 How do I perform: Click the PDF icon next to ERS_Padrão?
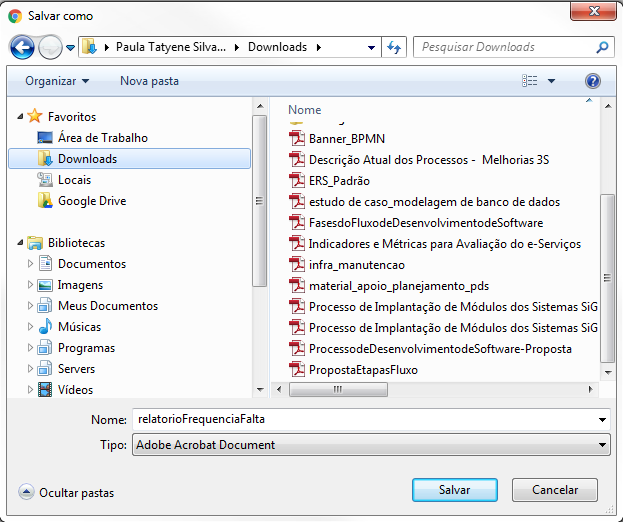tap(296, 180)
